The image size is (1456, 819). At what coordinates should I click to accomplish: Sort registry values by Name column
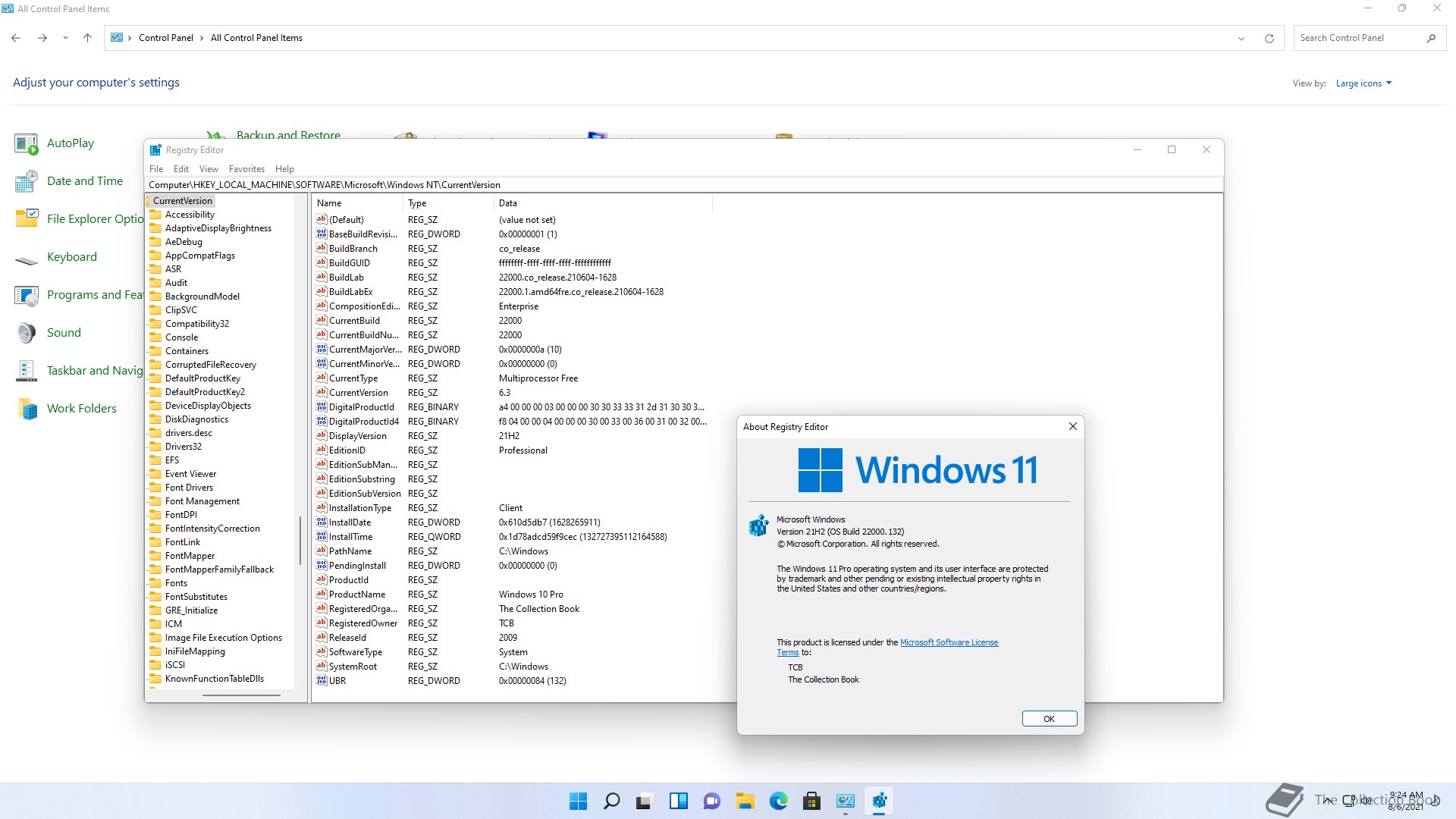pyautogui.click(x=356, y=203)
